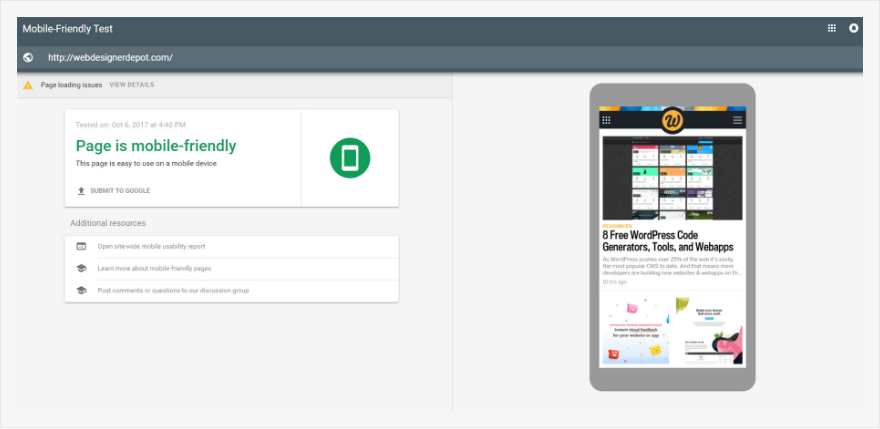The width and height of the screenshot is (880, 429).
Task: Click graduation cap icon beside Post comments
Action: pos(81,290)
